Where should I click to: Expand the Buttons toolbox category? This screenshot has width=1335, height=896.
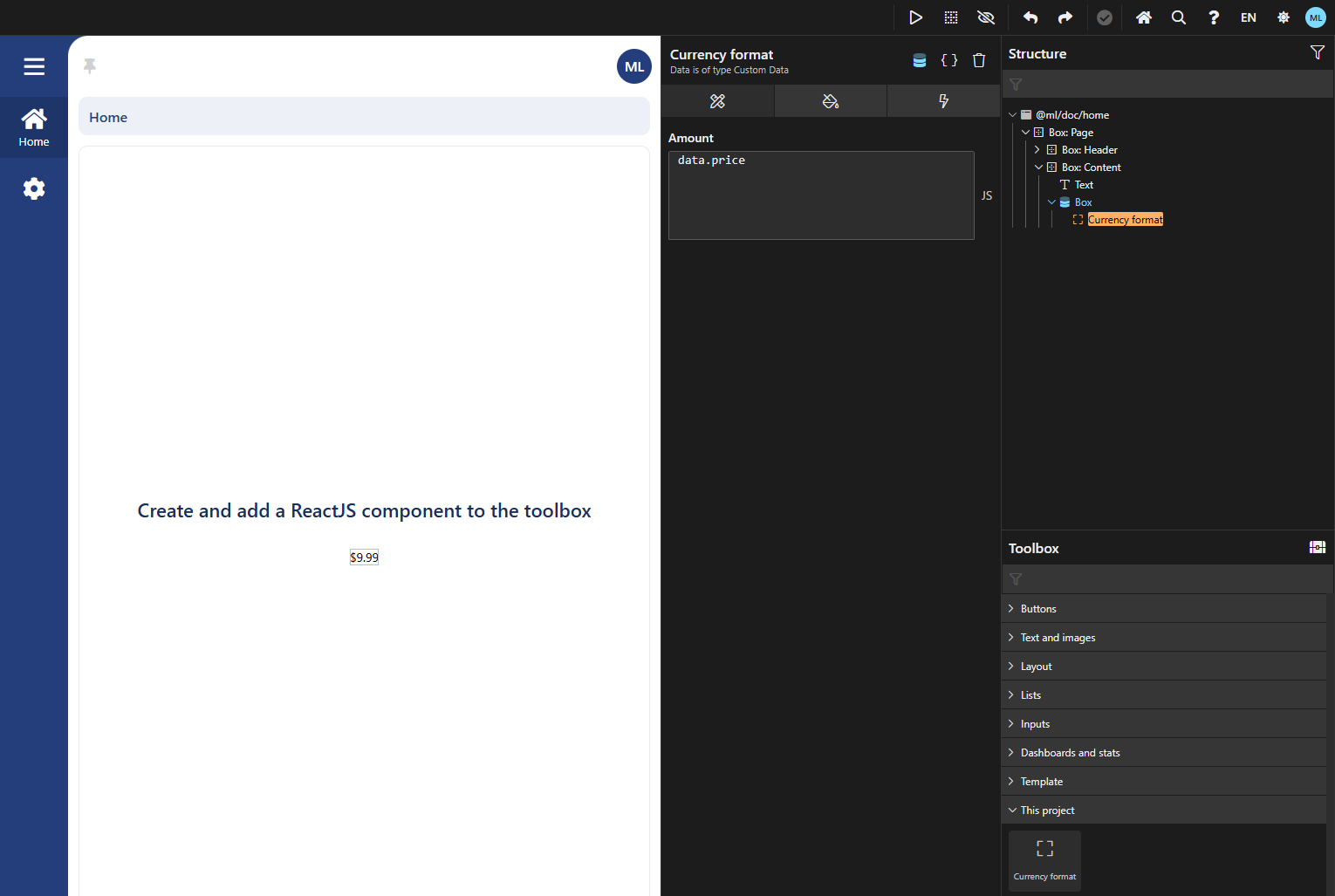click(x=1164, y=608)
